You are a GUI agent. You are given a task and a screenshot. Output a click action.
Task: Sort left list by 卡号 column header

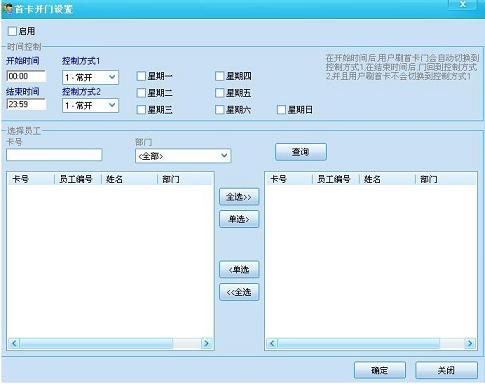31,179
